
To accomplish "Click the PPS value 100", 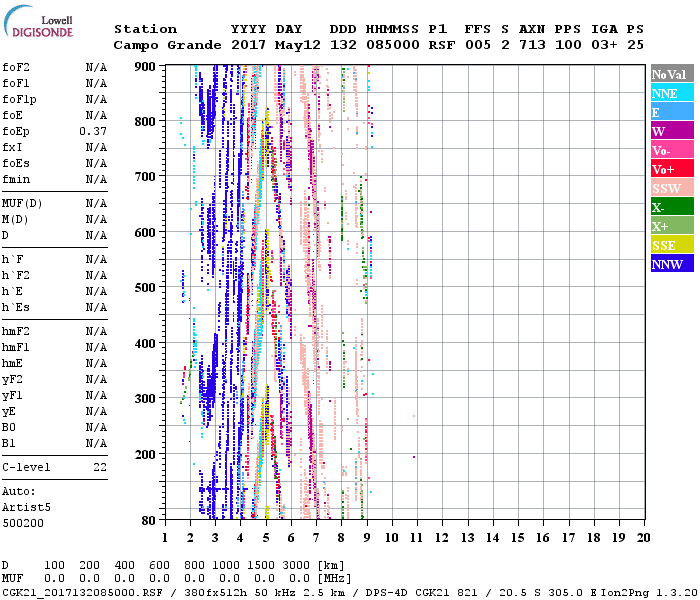I will (568, 45).
